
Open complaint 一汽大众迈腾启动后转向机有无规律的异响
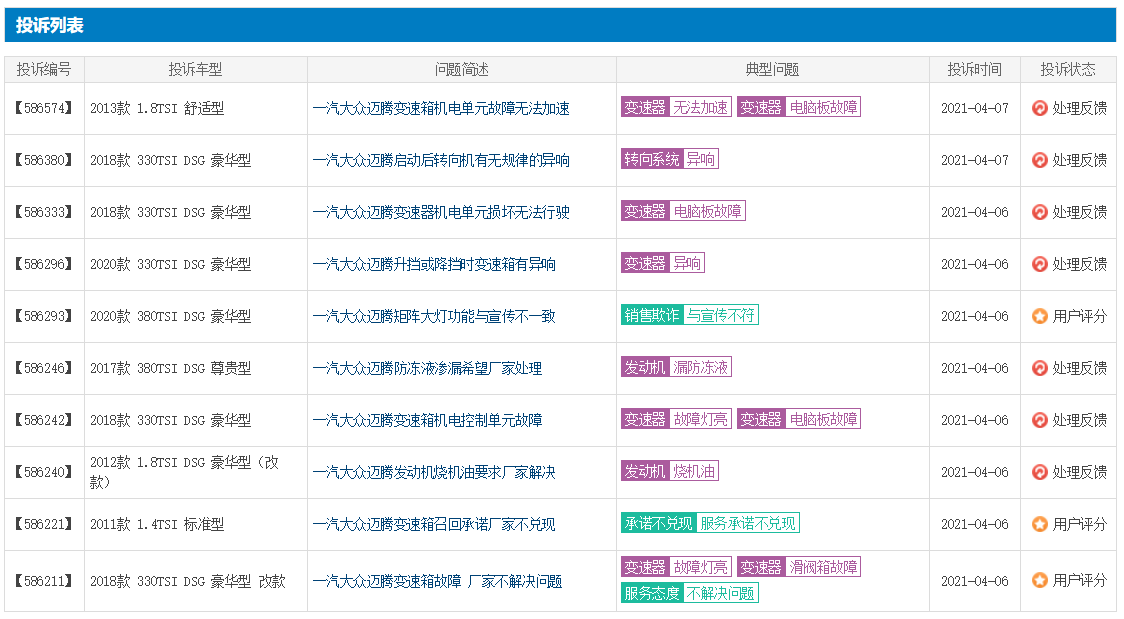441,160
